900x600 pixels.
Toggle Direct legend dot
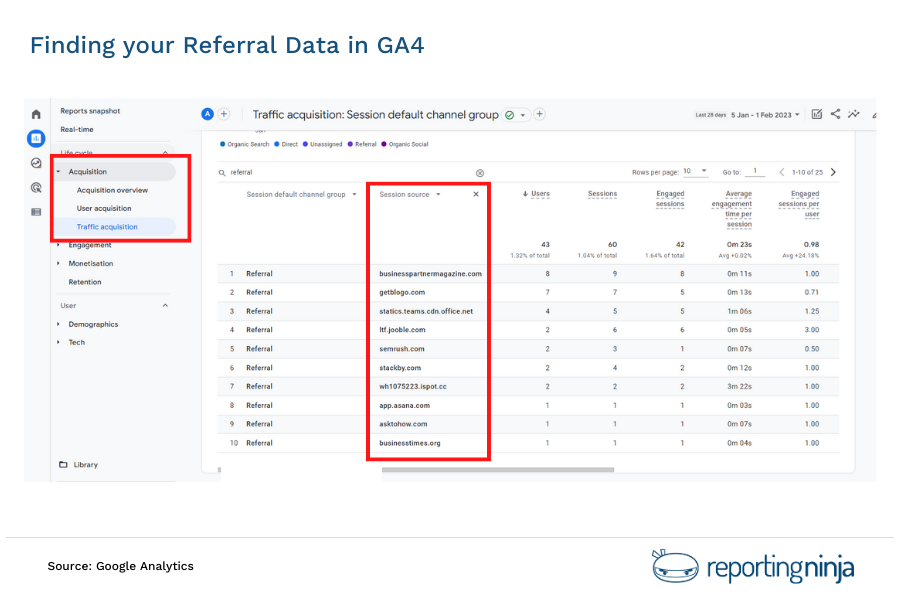pyautogui.click(x=277, y=144)
